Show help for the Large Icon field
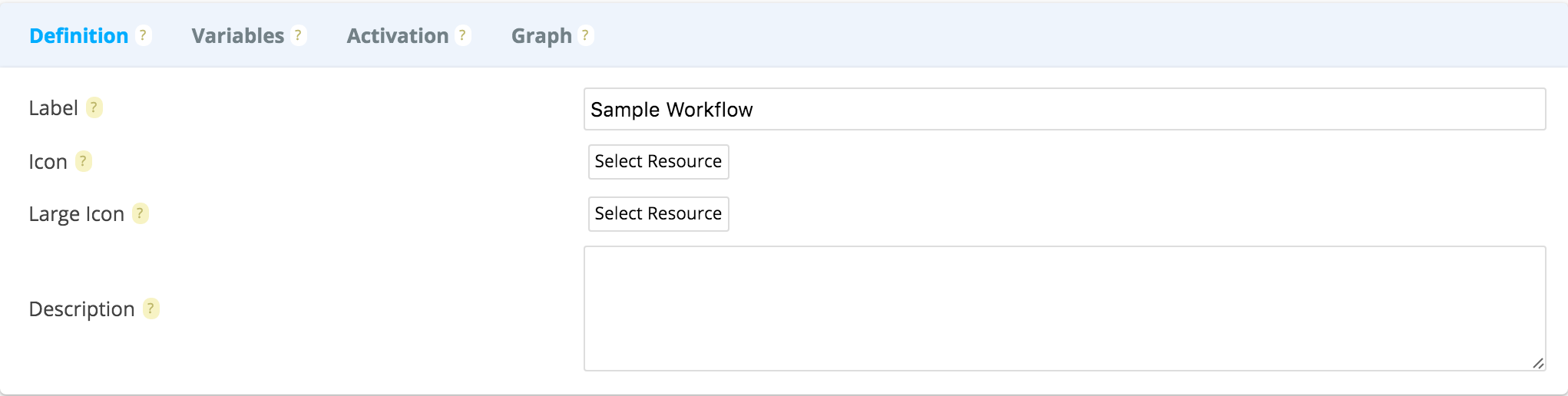Screen dimensions: 1568x396 (x=140, y=213)
